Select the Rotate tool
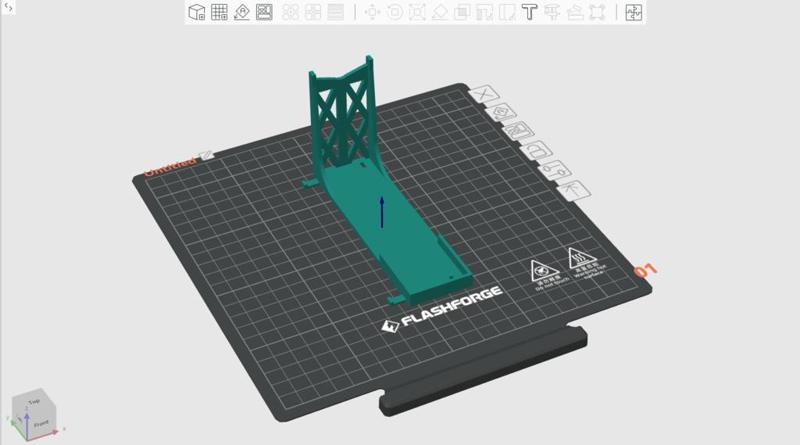800x445 pixels. point(394,12)
